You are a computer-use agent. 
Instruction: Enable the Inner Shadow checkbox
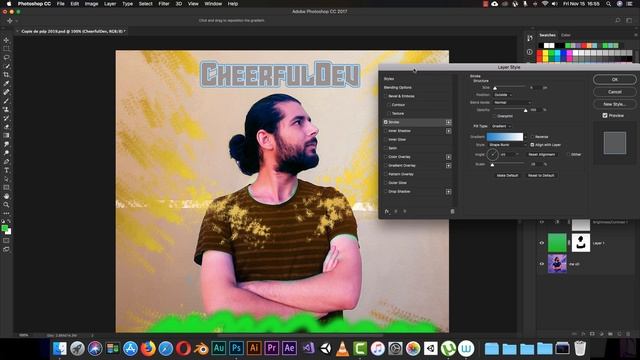point(385,131)
